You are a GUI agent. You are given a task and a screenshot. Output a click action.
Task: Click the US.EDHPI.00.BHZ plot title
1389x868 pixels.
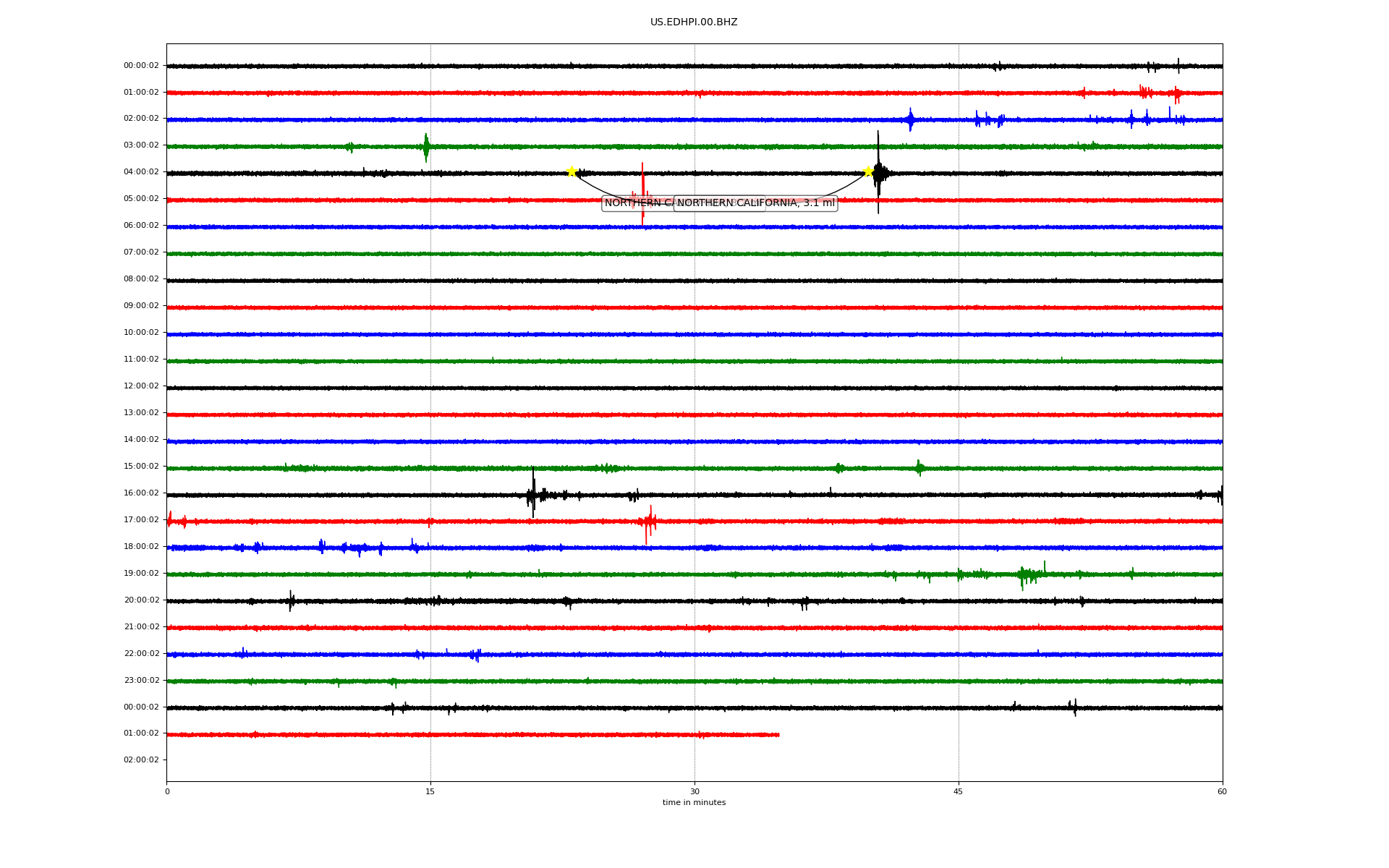pyautogui.click(x=694, y=22)
